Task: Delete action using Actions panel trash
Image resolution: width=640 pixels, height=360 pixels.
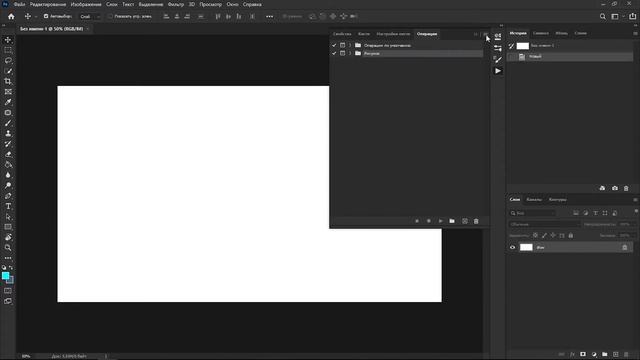Action: click(x=476, y=221)
